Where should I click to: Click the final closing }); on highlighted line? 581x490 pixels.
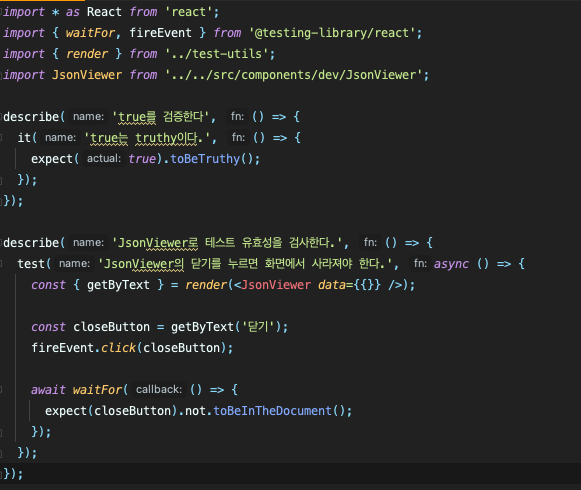click(x=13, y=474)
